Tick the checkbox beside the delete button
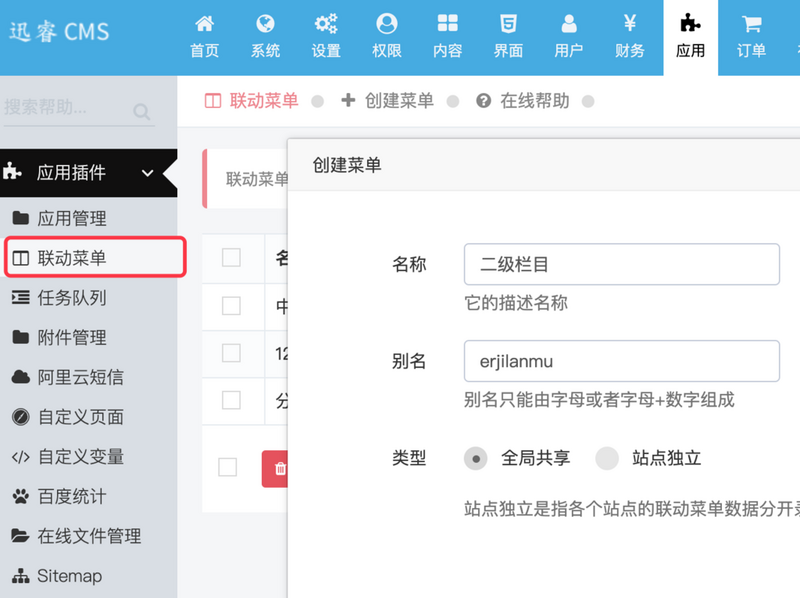 pyautogui.click(x=228, y=467)
